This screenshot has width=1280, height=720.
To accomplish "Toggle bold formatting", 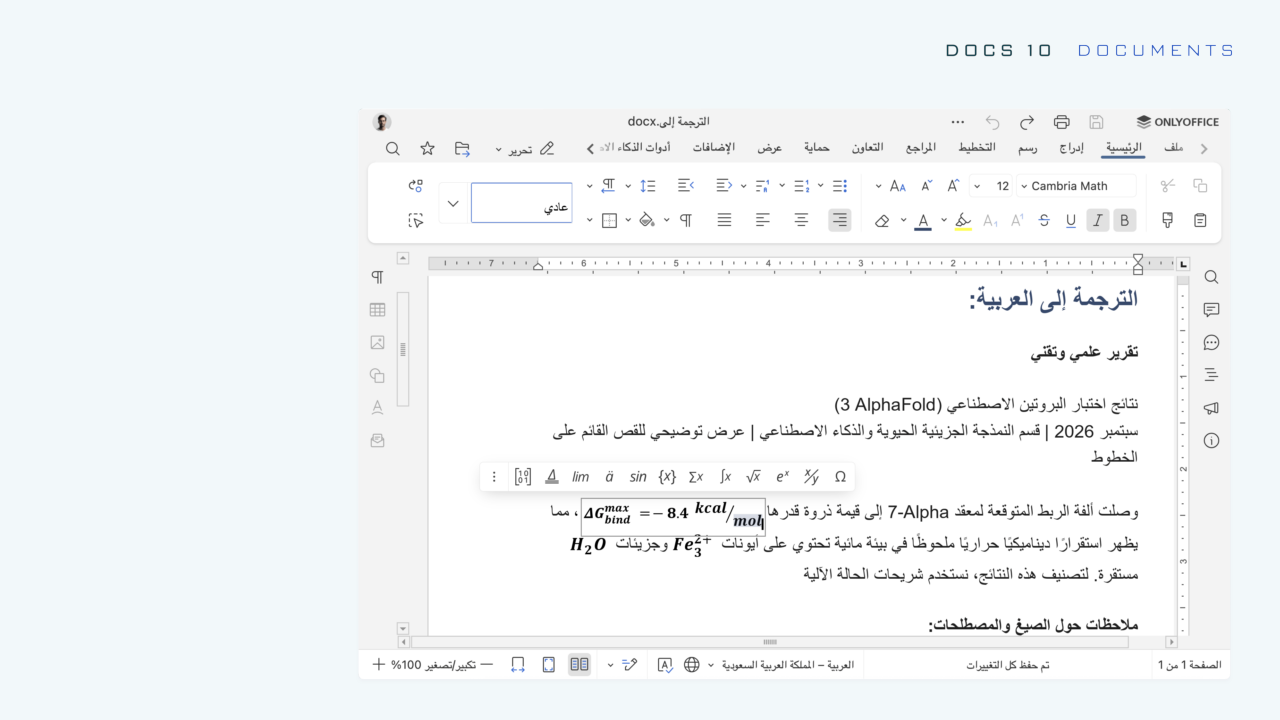I will (x=1125, y=220).
